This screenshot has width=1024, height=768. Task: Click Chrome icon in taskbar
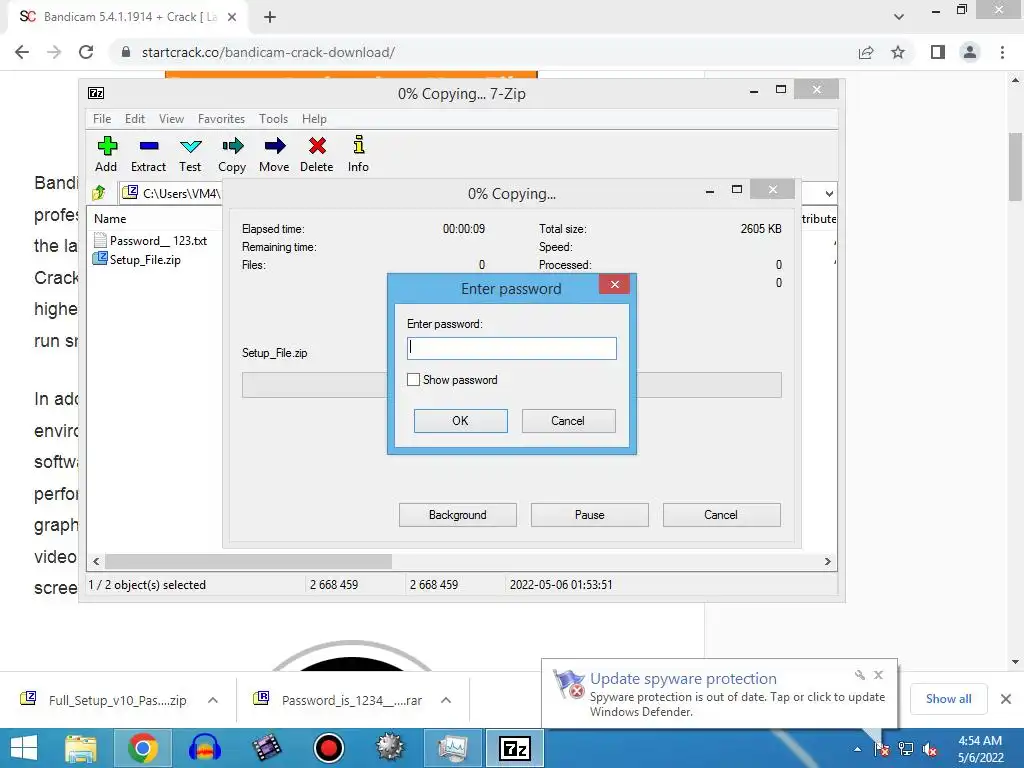(x=142, y=748)
